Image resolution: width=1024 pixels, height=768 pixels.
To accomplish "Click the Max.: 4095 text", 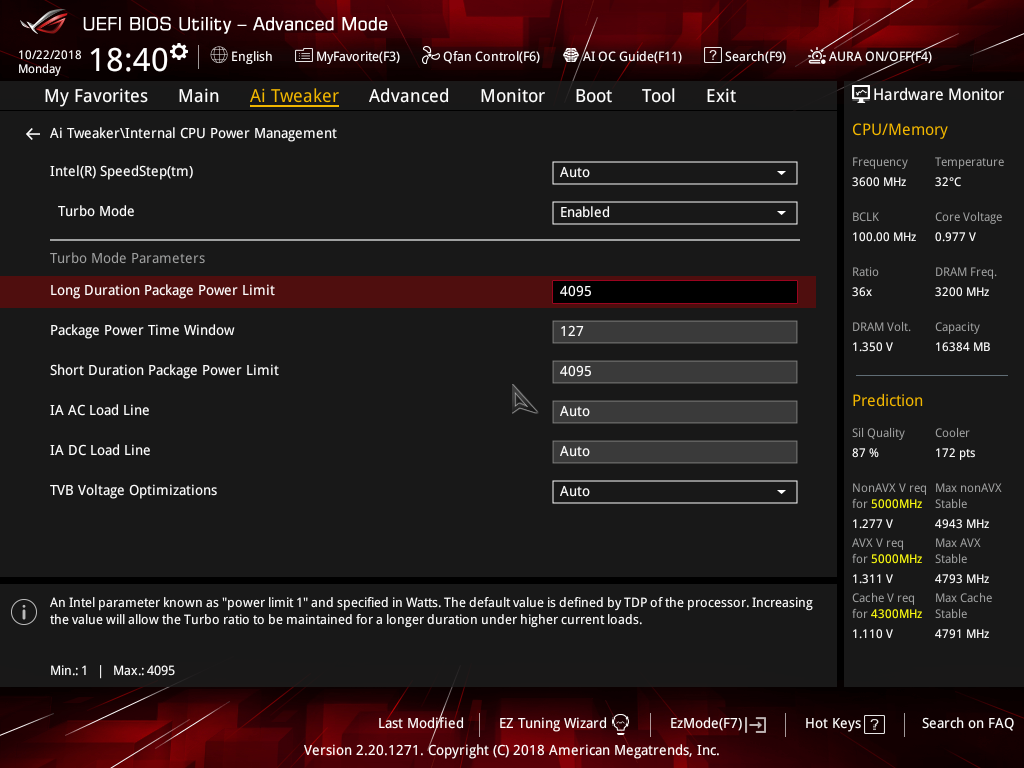I will [144, 671].
